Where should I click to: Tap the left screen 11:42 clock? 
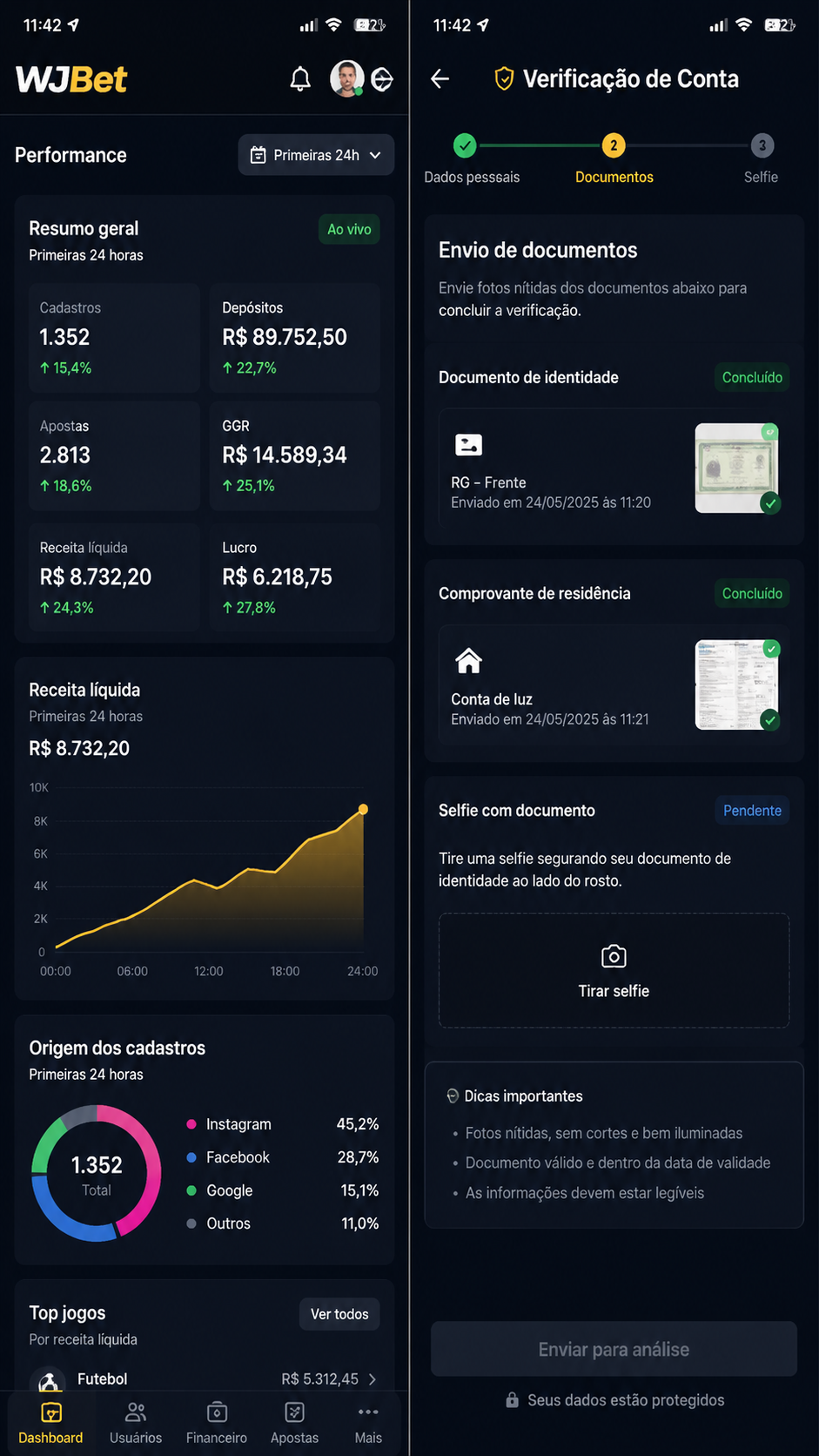(42, 25)
